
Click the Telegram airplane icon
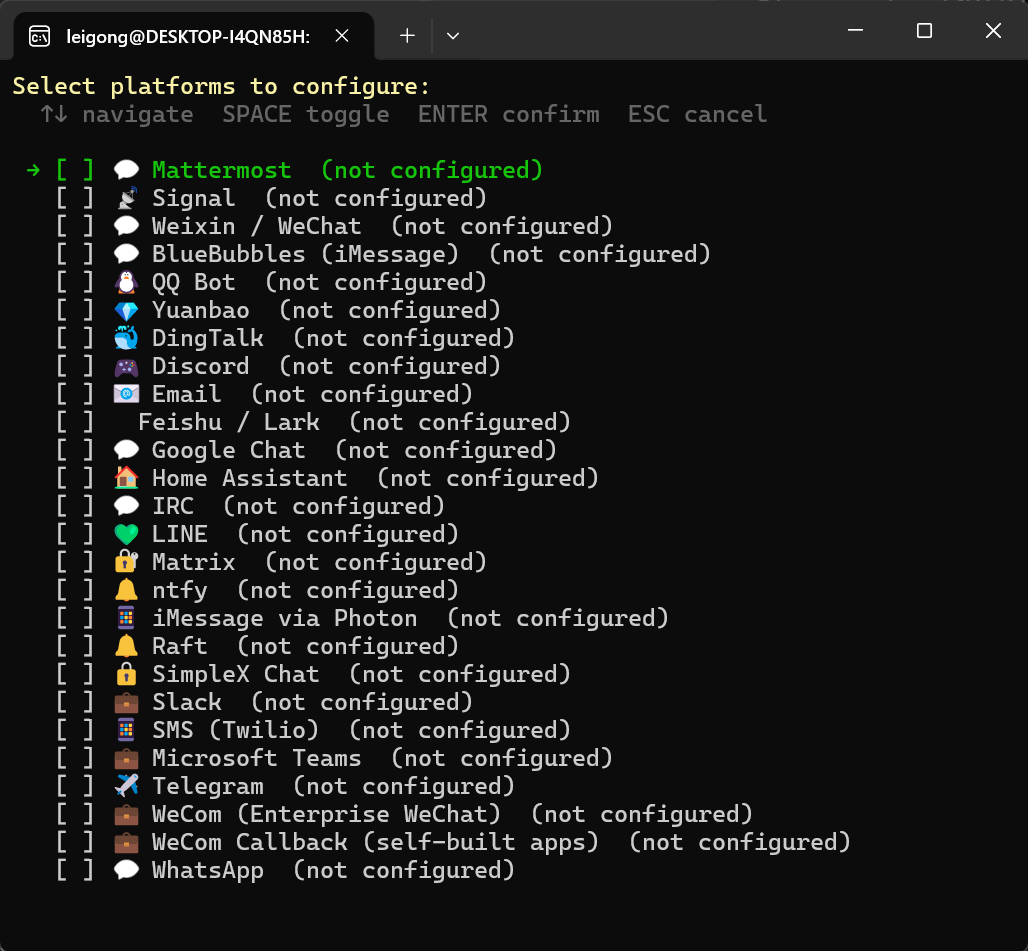tap(127, 786)
